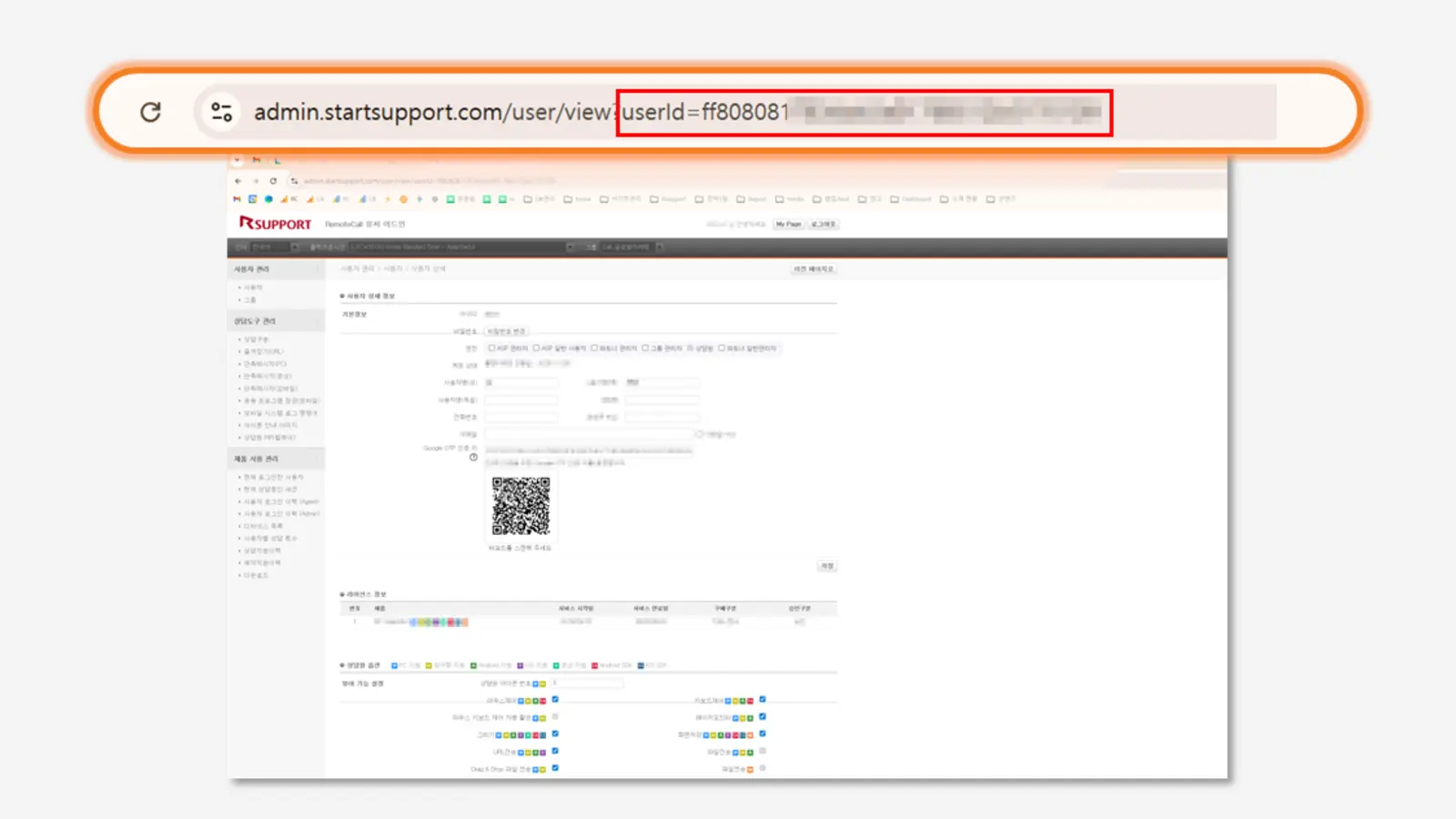
Task: Open the timezone dropdown in the black bar
Action: click(x=570, y=247)
